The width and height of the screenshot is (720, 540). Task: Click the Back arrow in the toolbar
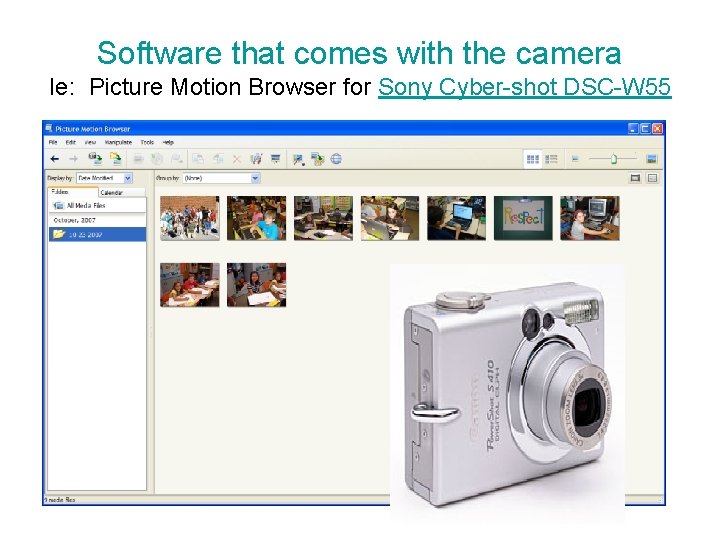coord(55,159)
